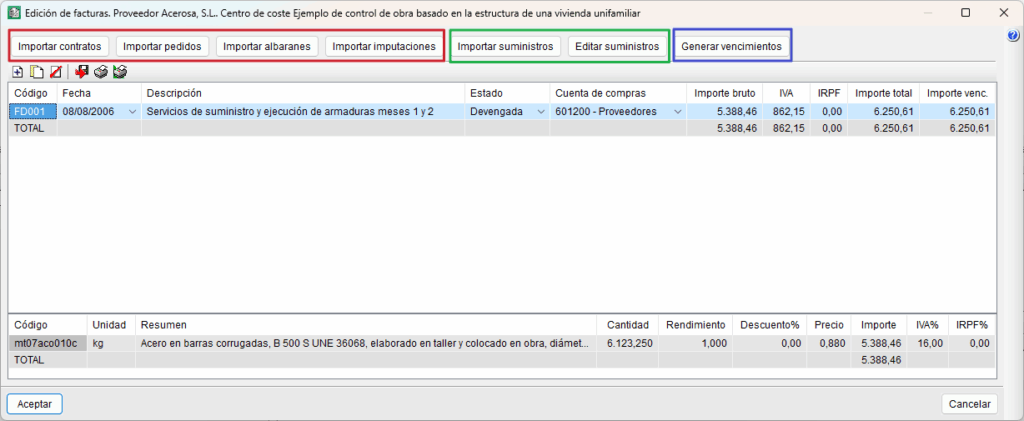
Task: Click Importar imputaciones button
Action: click(x=384, y=46)
